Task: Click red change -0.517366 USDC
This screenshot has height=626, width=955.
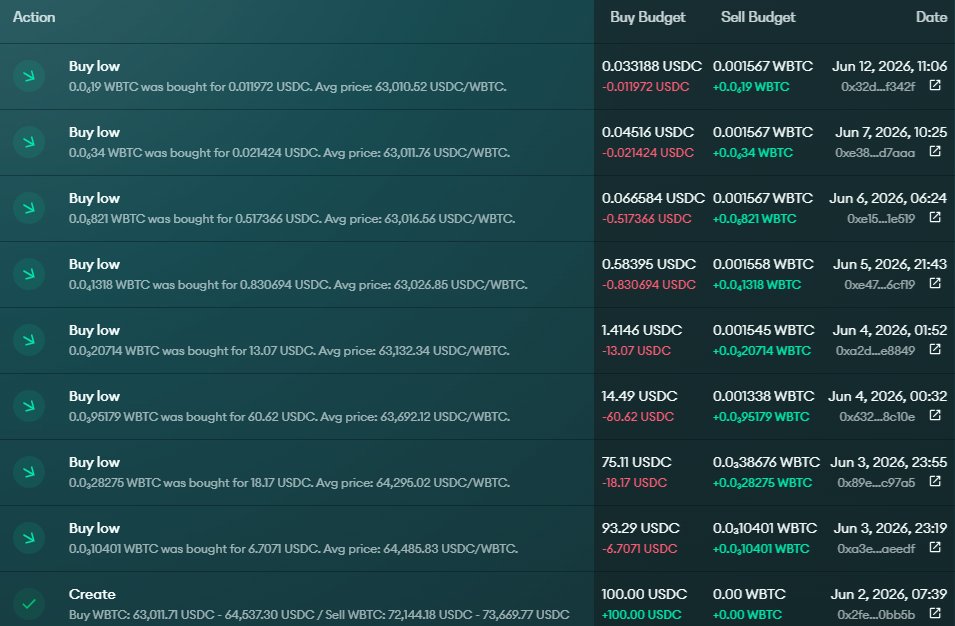Action: click(x=647, y=219)
